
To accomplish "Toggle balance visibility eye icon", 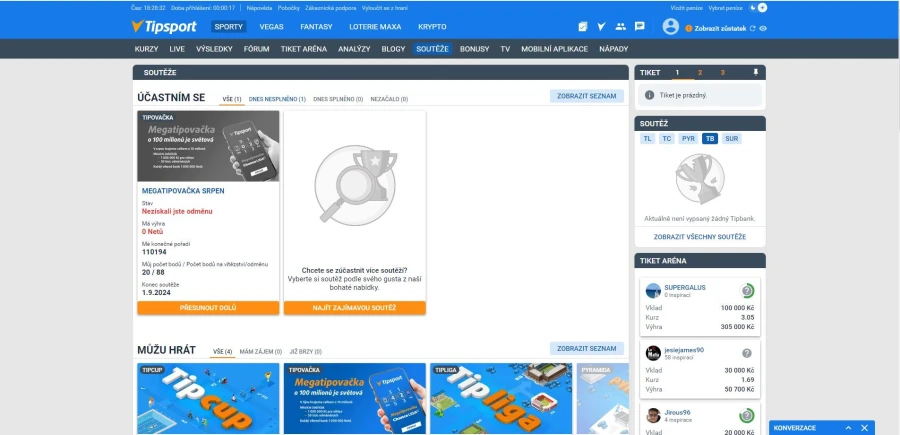I will [x=763, y=28].
